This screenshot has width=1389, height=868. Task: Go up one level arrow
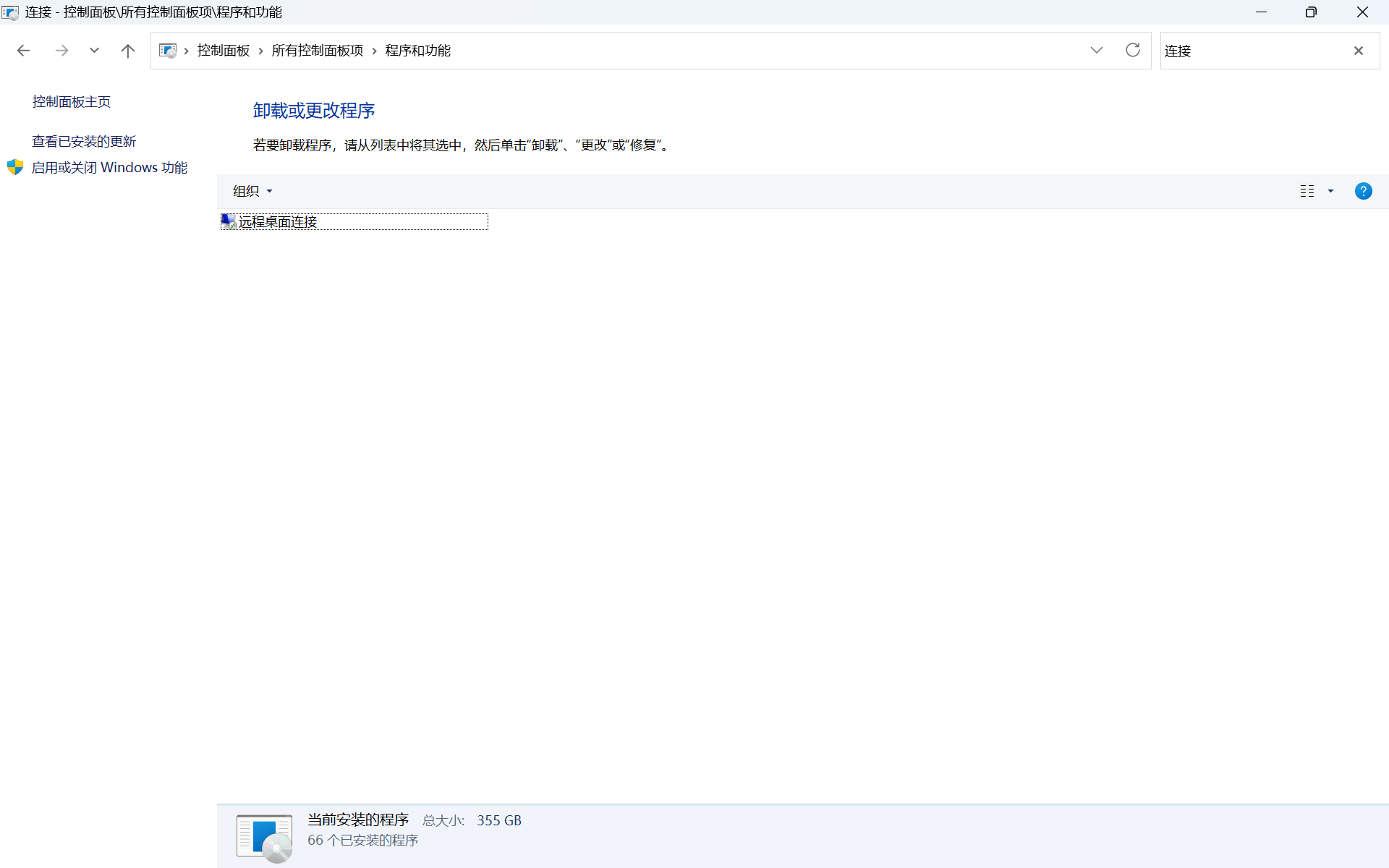point(128,51)
